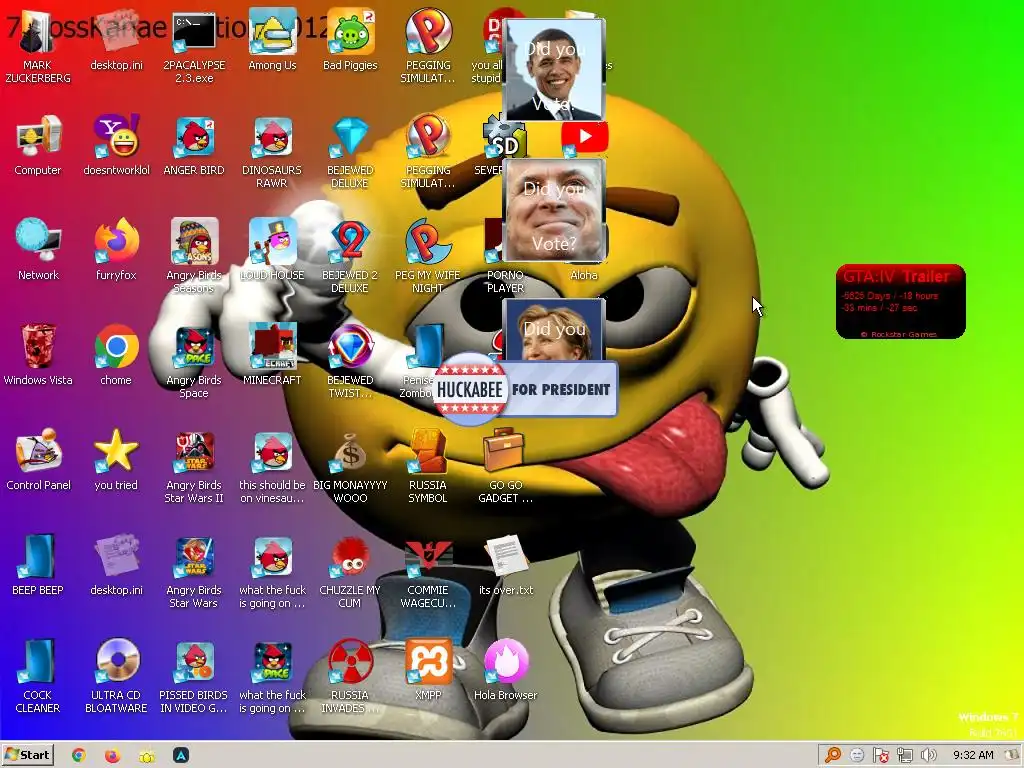Click the 9:32 AM clock
The image size is (1024, 768).
(x=973, y=755)
